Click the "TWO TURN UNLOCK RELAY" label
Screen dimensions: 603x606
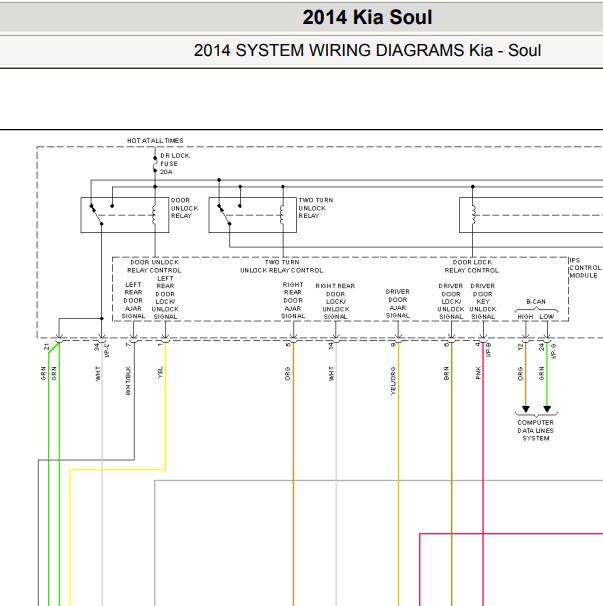(x=315, y=208)
